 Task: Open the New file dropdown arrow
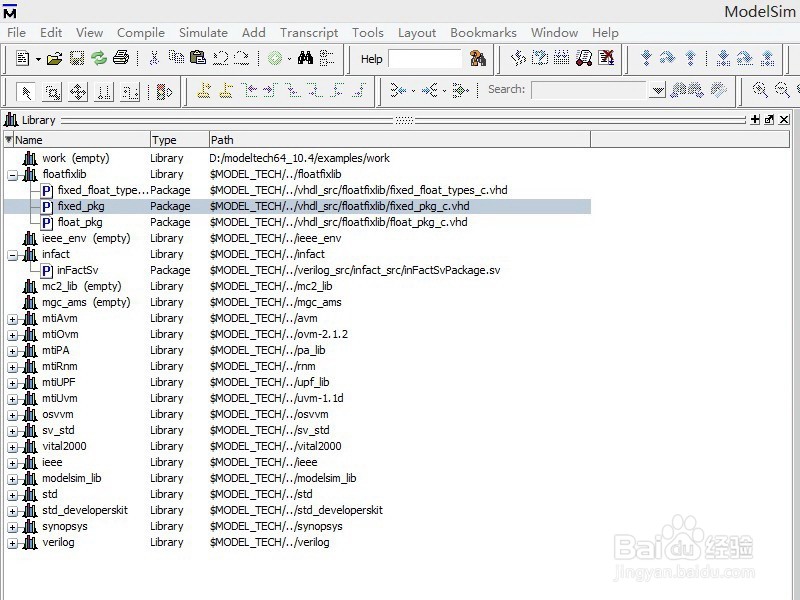pos(38,59)
